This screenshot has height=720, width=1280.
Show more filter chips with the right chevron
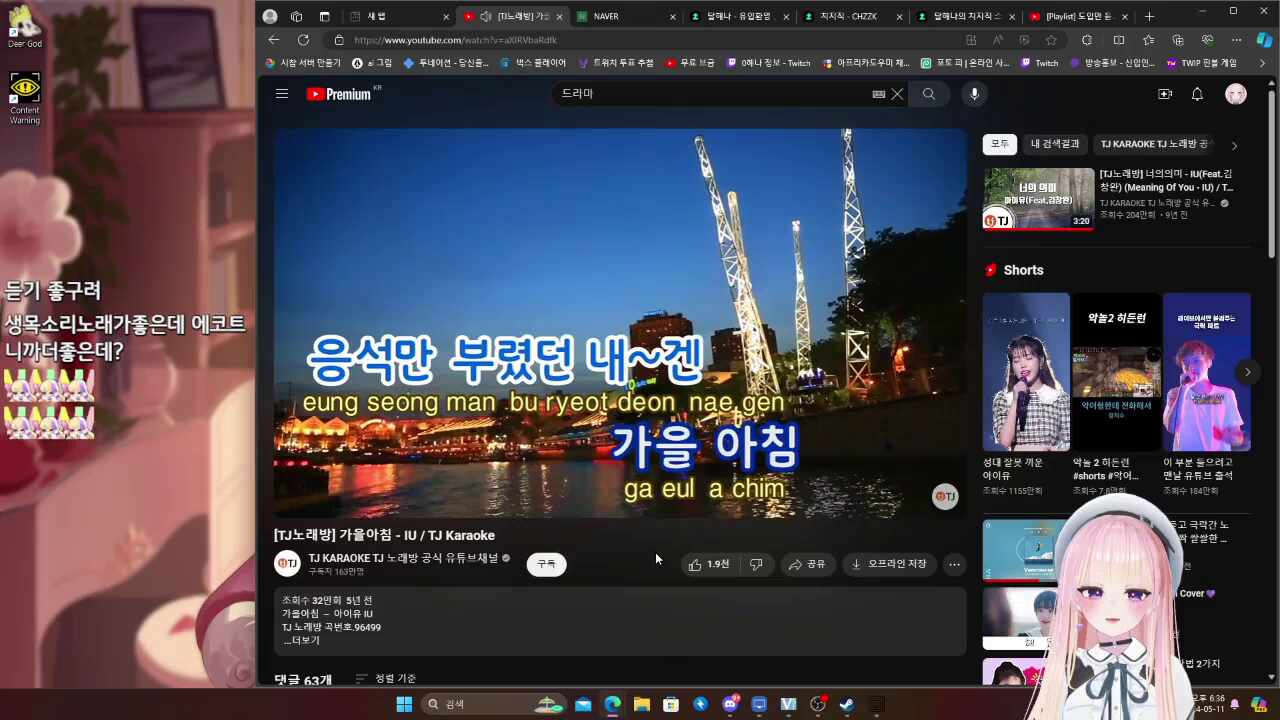1234,145
